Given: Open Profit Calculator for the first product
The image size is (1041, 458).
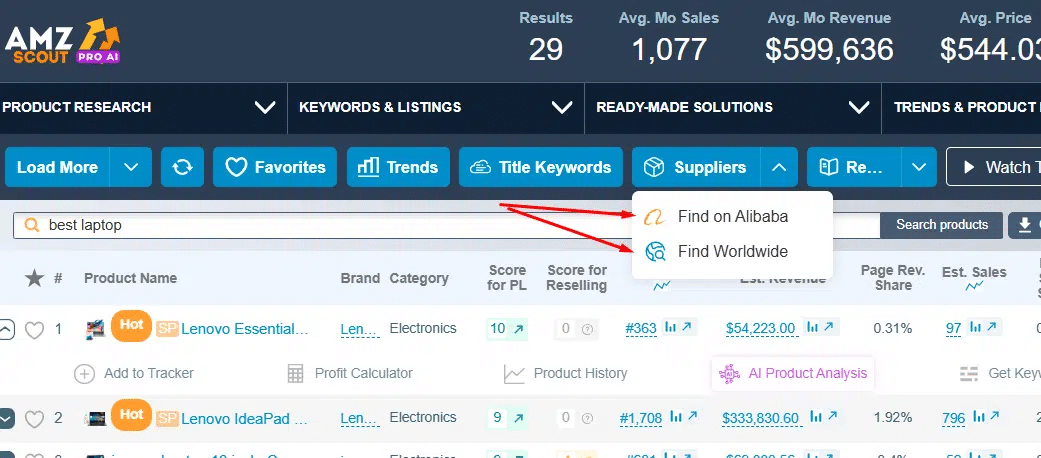Looking at the screenshot, I should (x=350, y=373).
